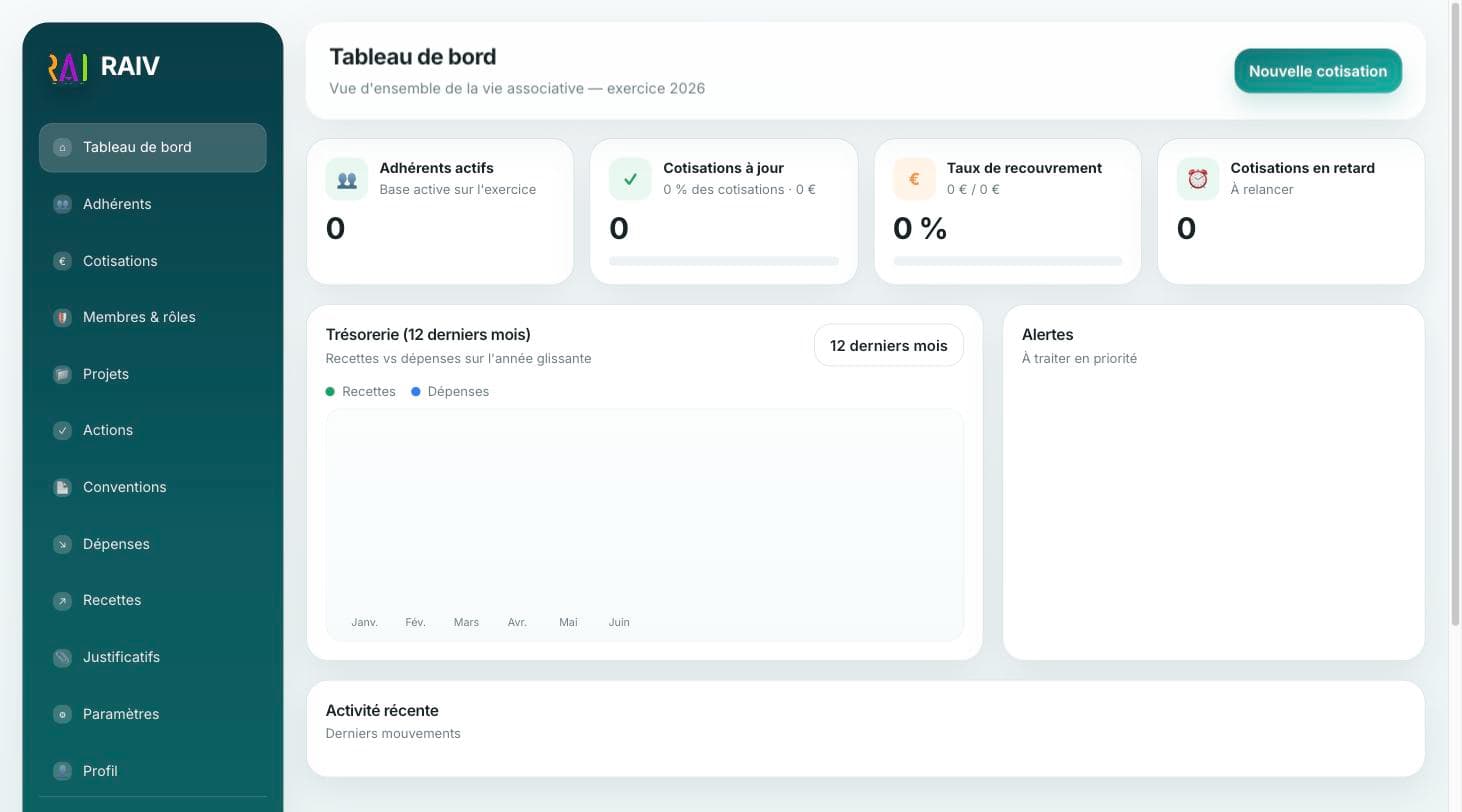Click the document icon for Conventions
This screenshot has height=812, width=1462.
point(62,487)
